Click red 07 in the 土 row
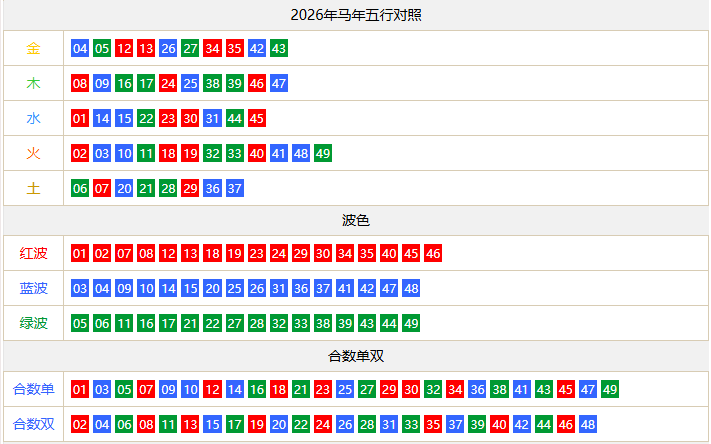 click(102, 188)
